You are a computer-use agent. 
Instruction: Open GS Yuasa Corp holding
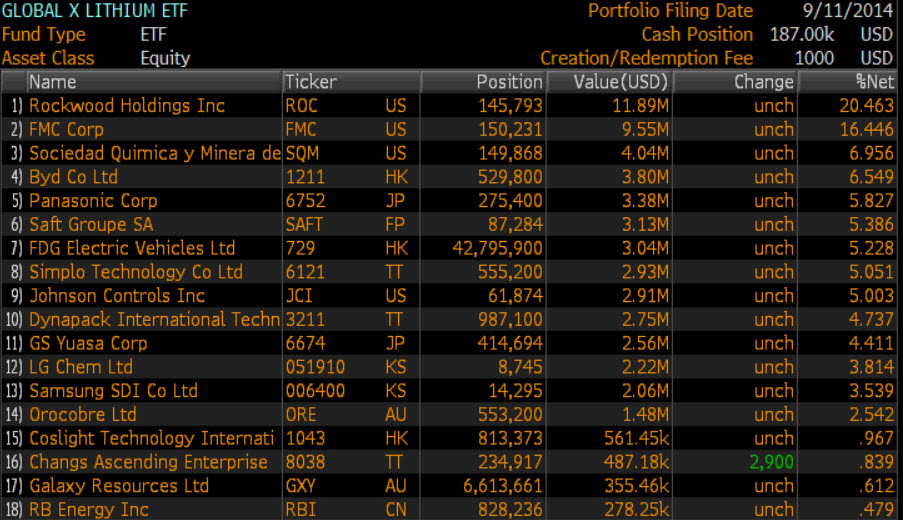tap(88, 343)
